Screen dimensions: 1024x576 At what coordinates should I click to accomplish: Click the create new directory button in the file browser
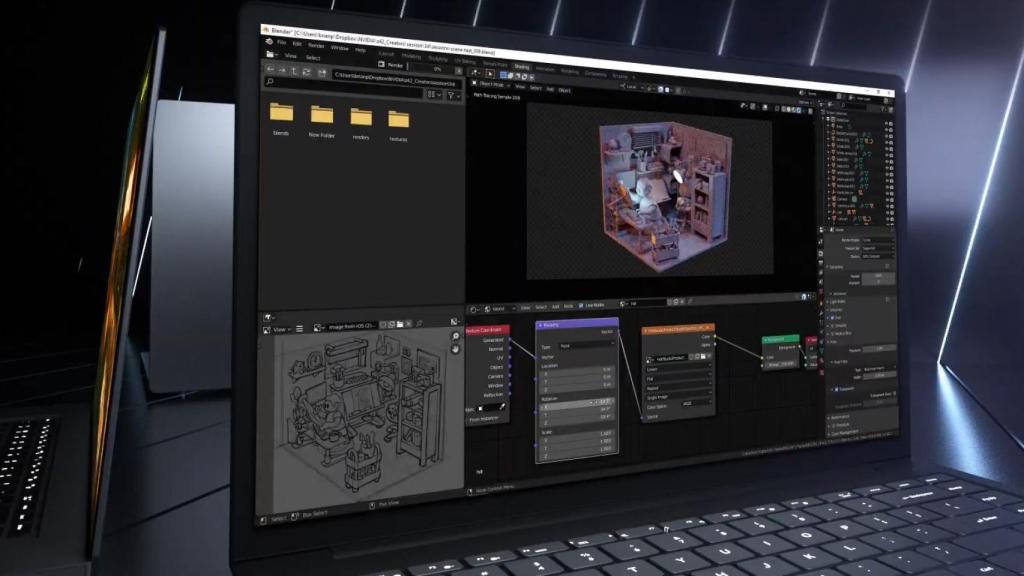tap(322, 72)
